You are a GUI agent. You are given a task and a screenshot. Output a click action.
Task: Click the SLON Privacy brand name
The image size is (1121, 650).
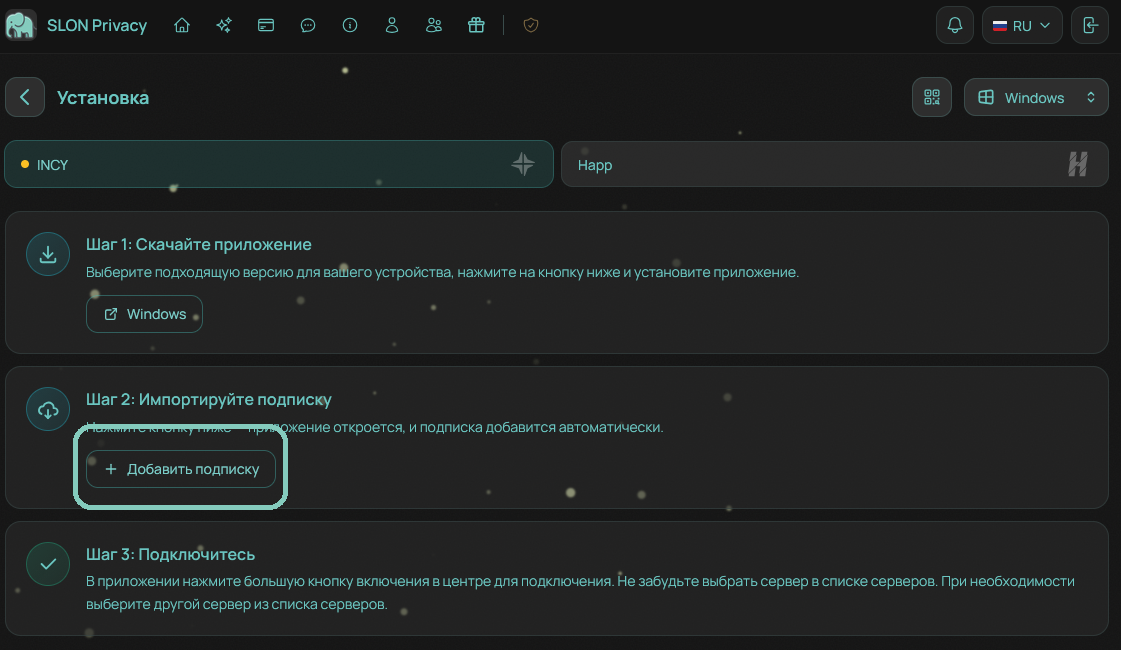[97, 25]
